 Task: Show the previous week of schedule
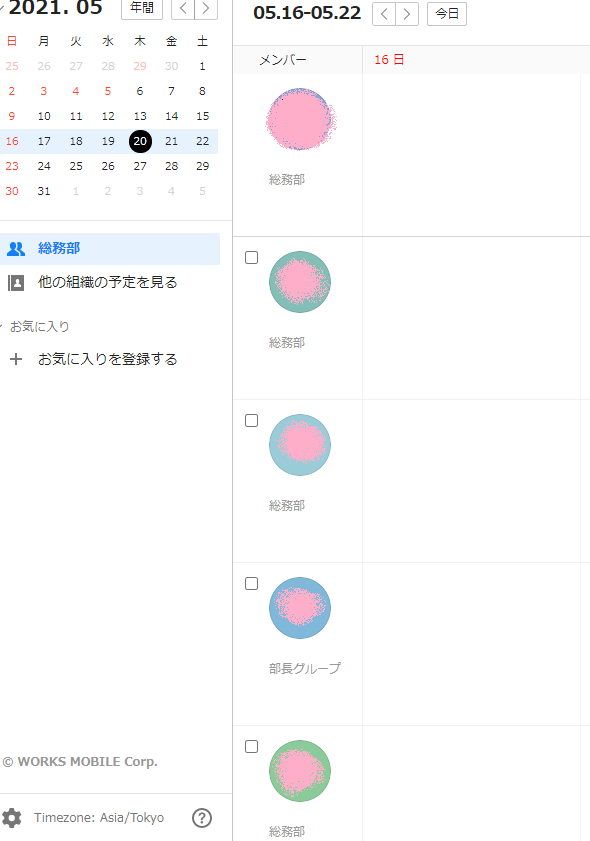(x=384, y=14)
